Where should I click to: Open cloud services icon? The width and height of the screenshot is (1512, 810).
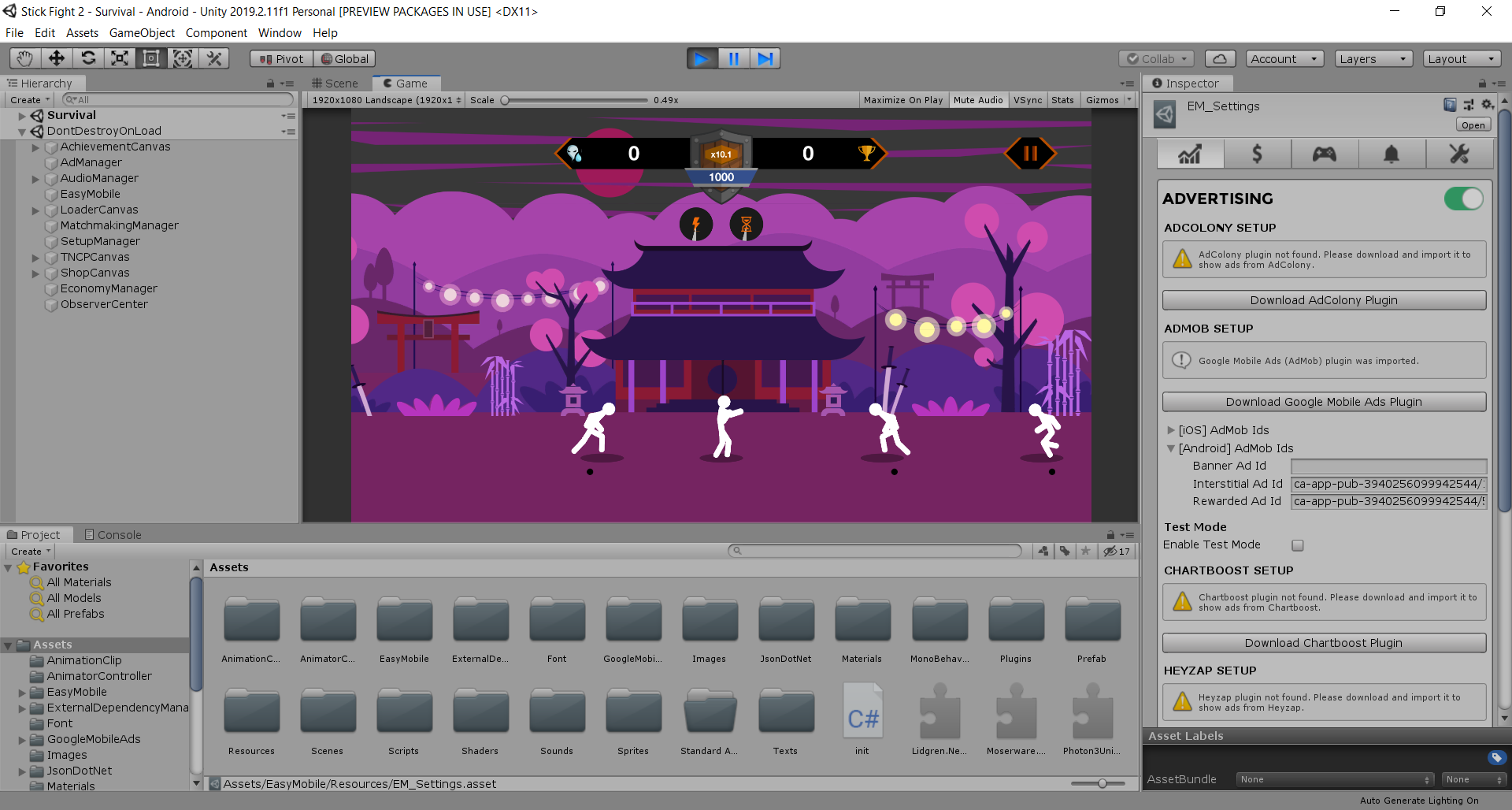point(1219,59)
